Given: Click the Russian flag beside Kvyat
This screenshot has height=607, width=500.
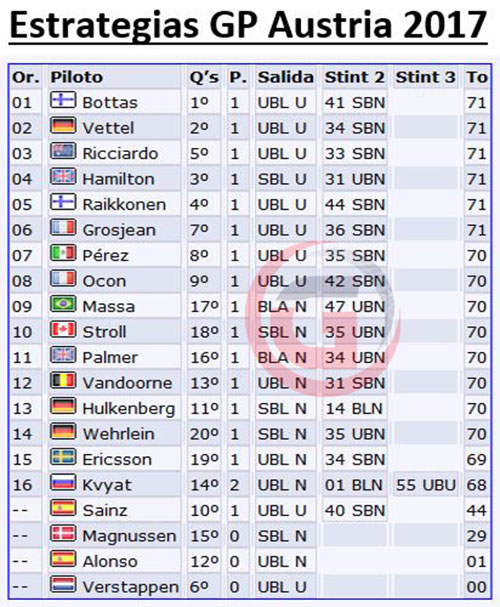Looking at the screenshot, I should click(63, 483).
